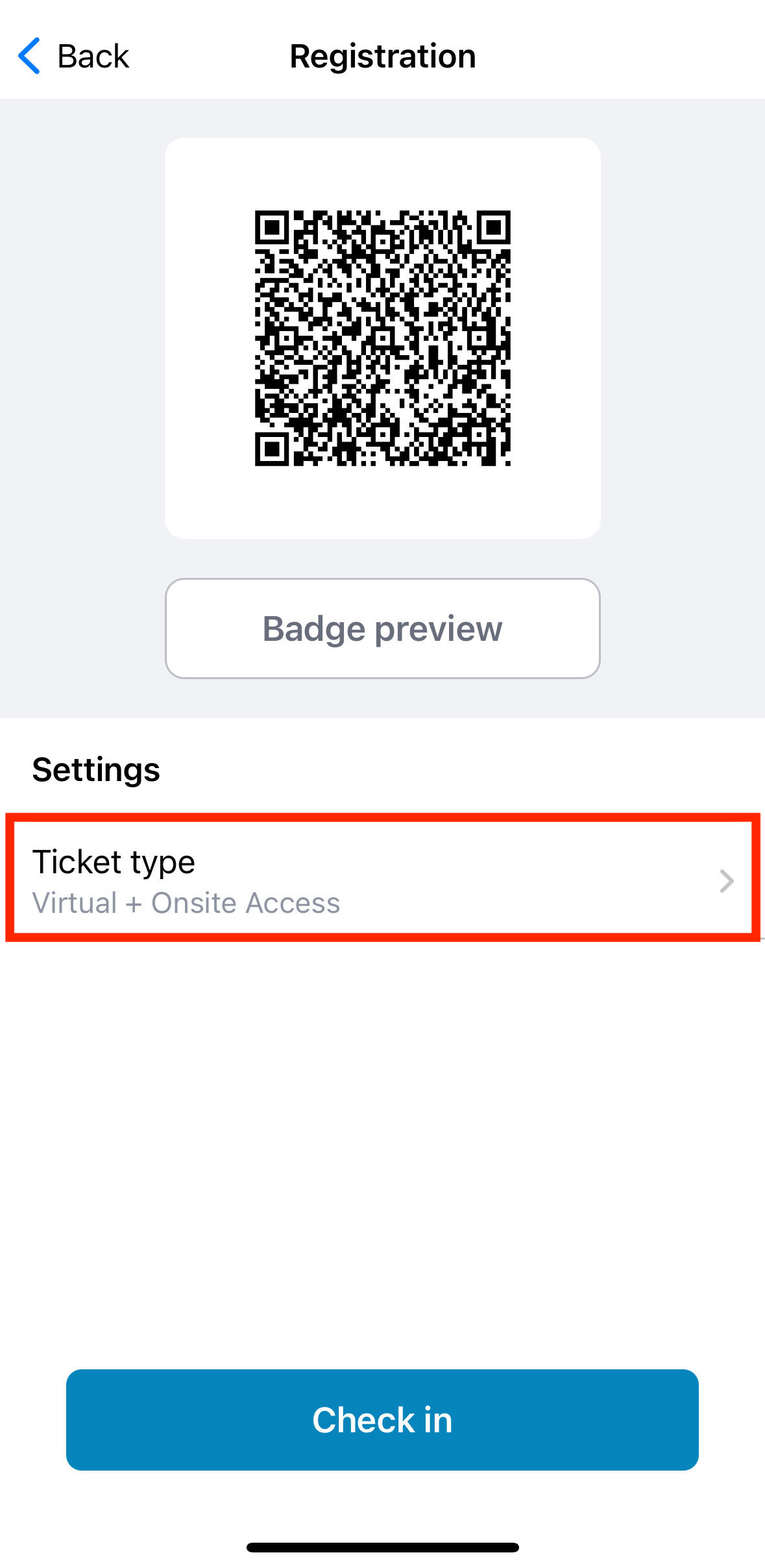Tap the QR code's top-right finder square
This screenshot has height=1568, width=765.
point(493,228)
